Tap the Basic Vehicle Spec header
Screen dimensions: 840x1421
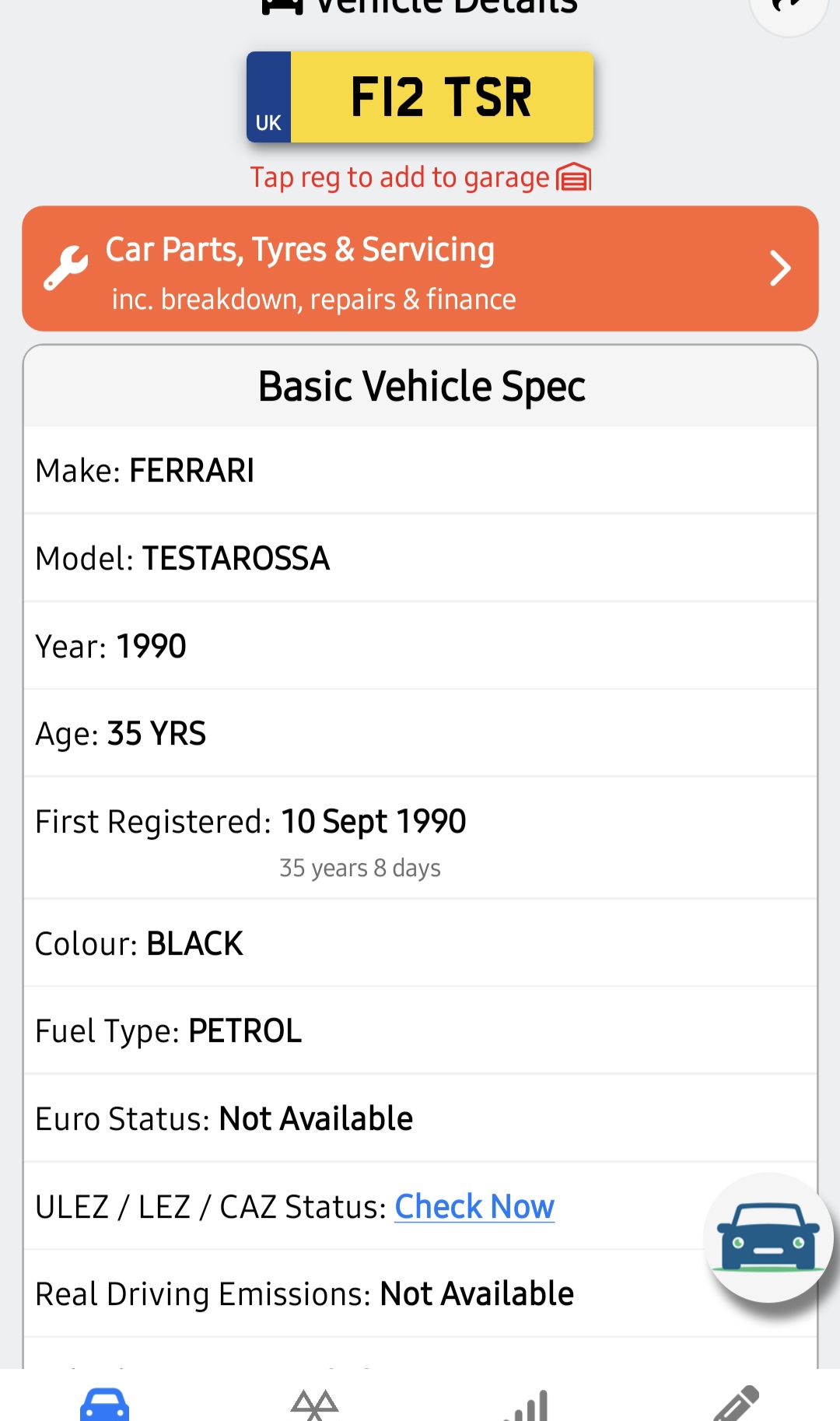[421, 387]
